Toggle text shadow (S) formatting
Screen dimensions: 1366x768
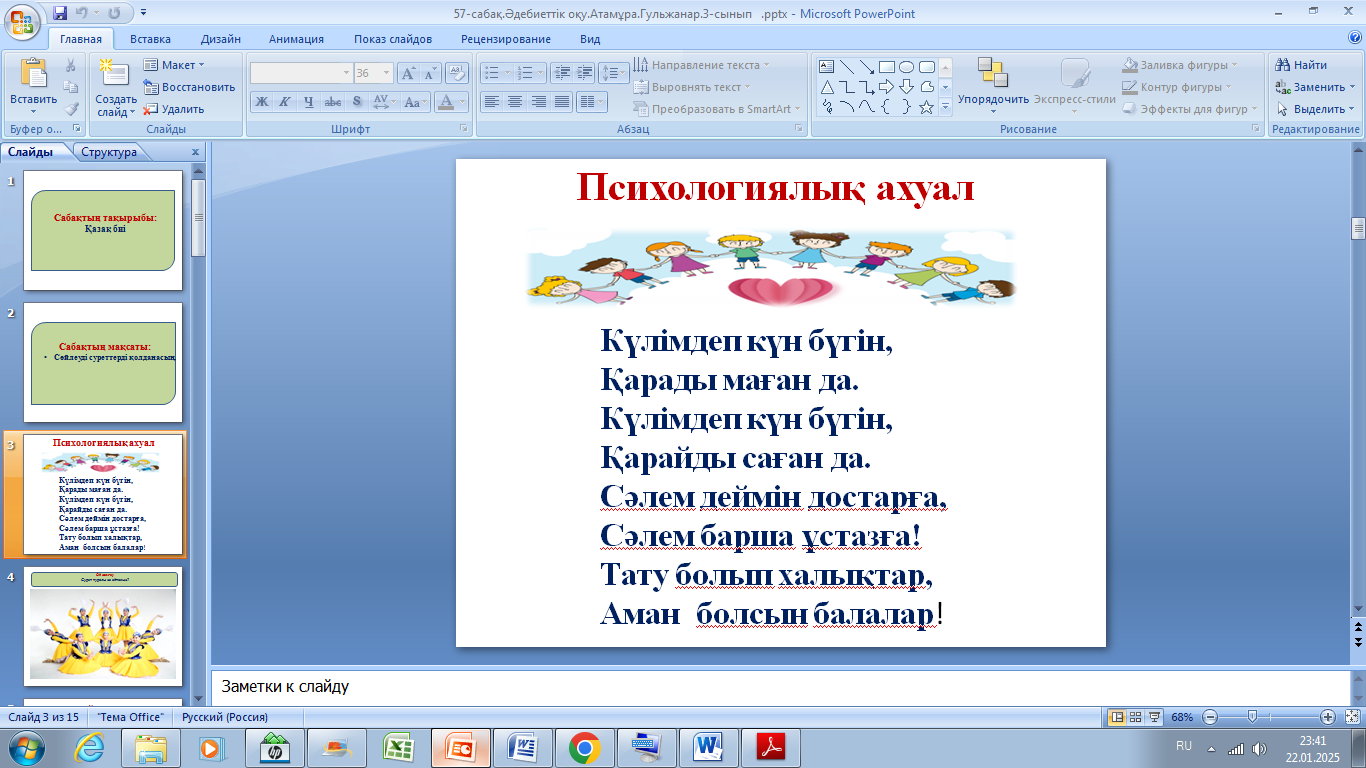coord(357,102)
